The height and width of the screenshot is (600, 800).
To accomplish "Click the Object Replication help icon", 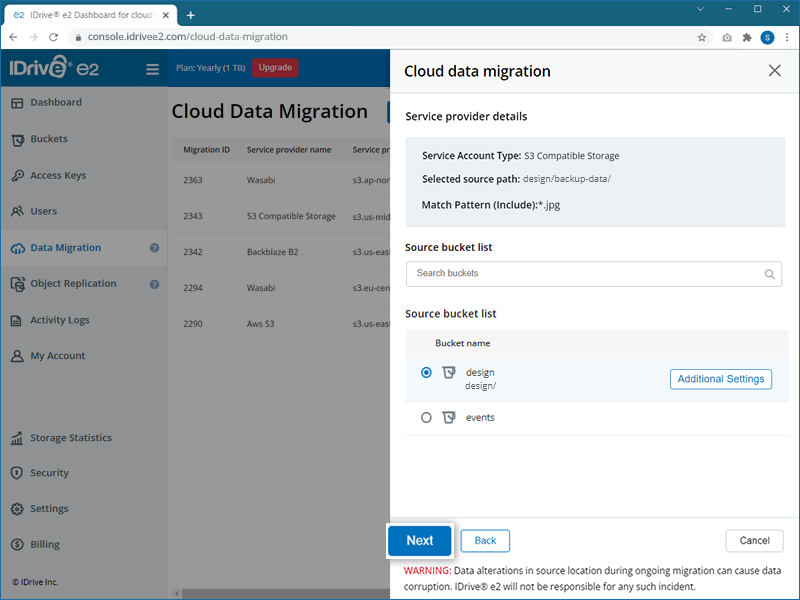I will click(155, 284).
